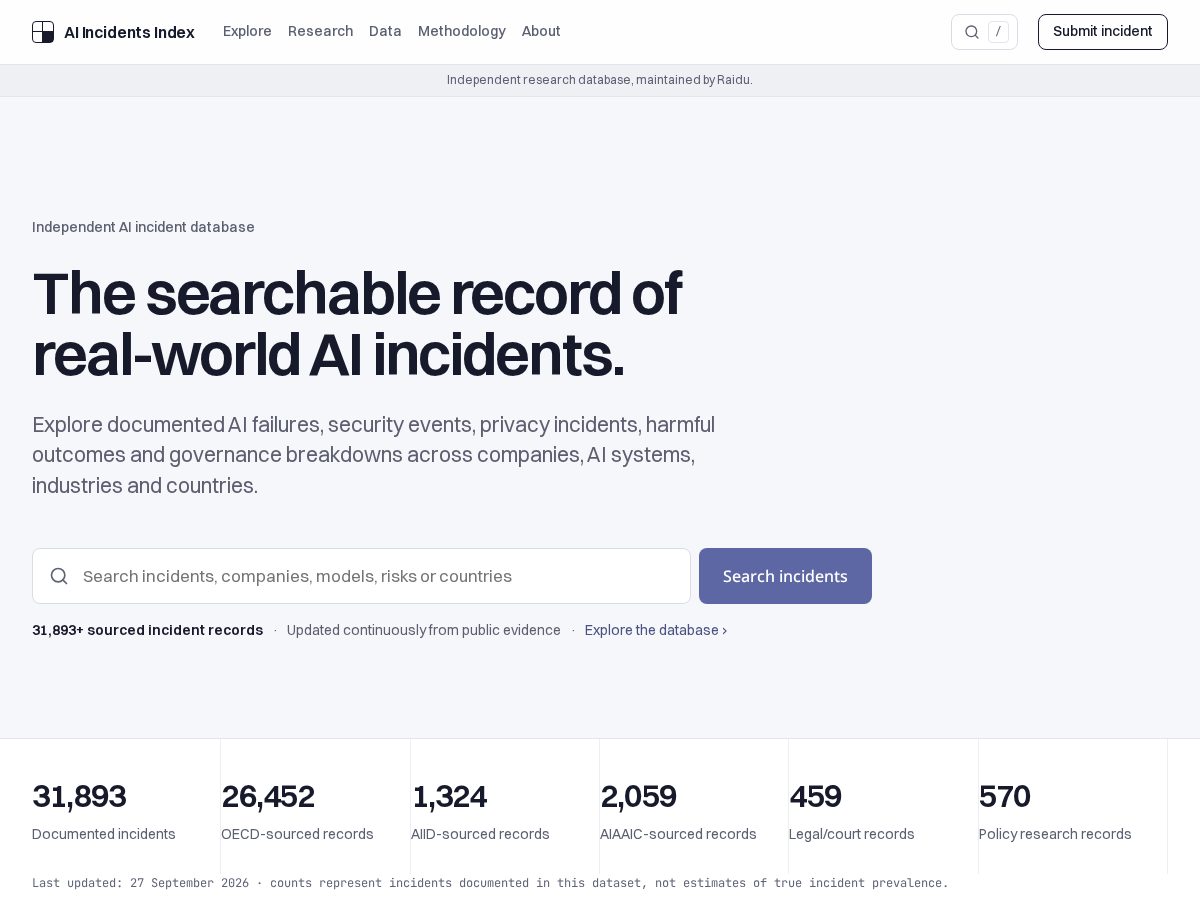
Task: Click the AI Incidents Index logo icon
Action: click(43, 32)
